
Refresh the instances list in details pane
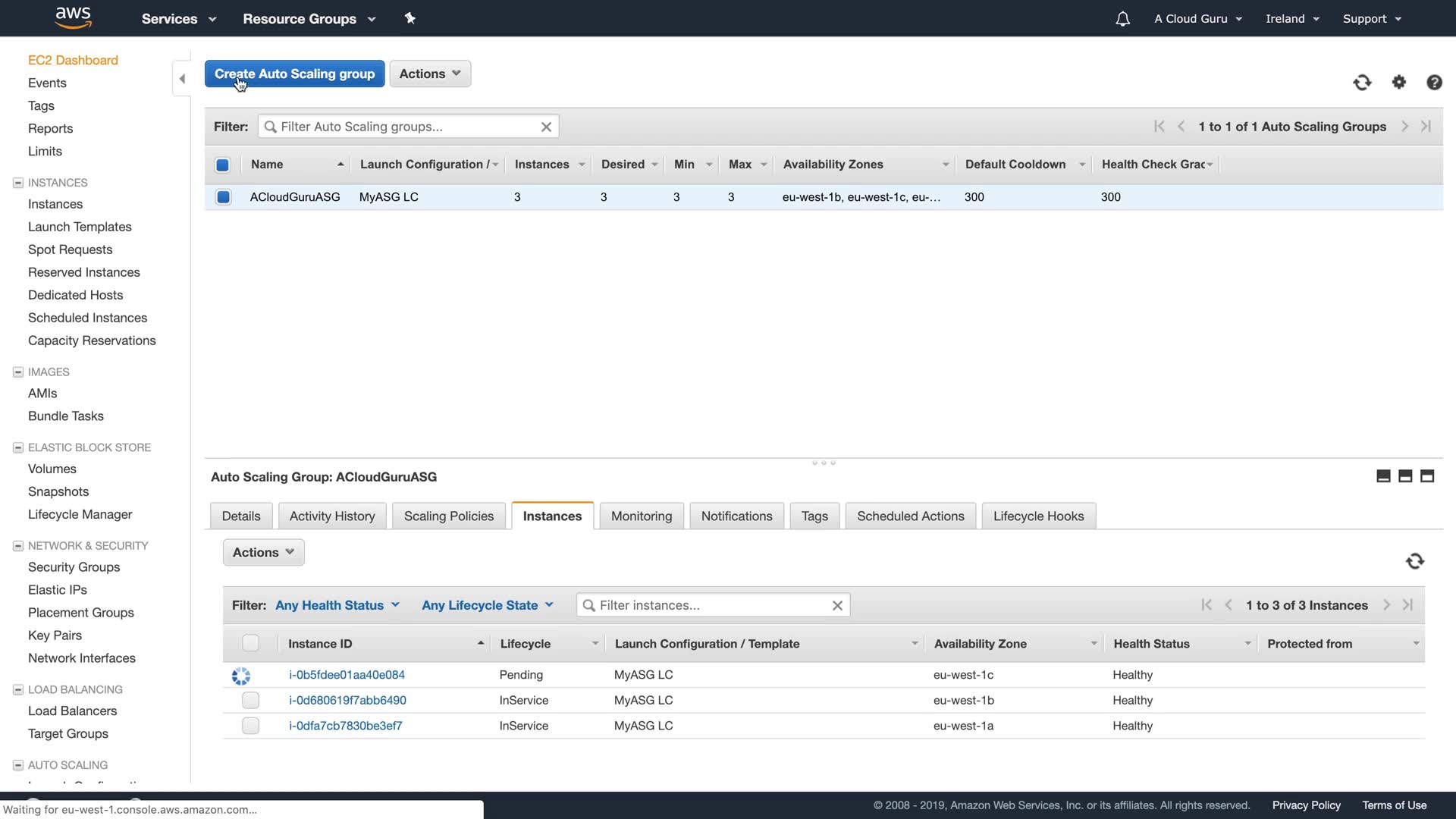coord(1415,561)
